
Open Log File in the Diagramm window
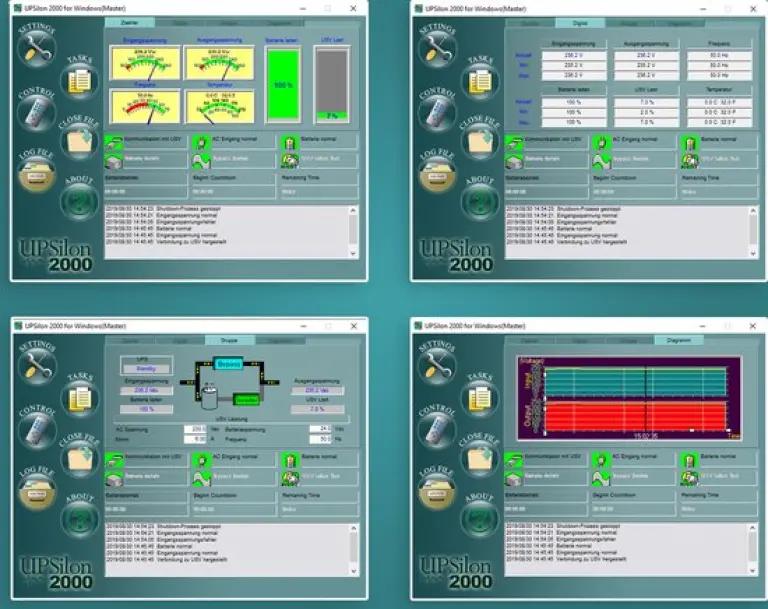point(437,492)
